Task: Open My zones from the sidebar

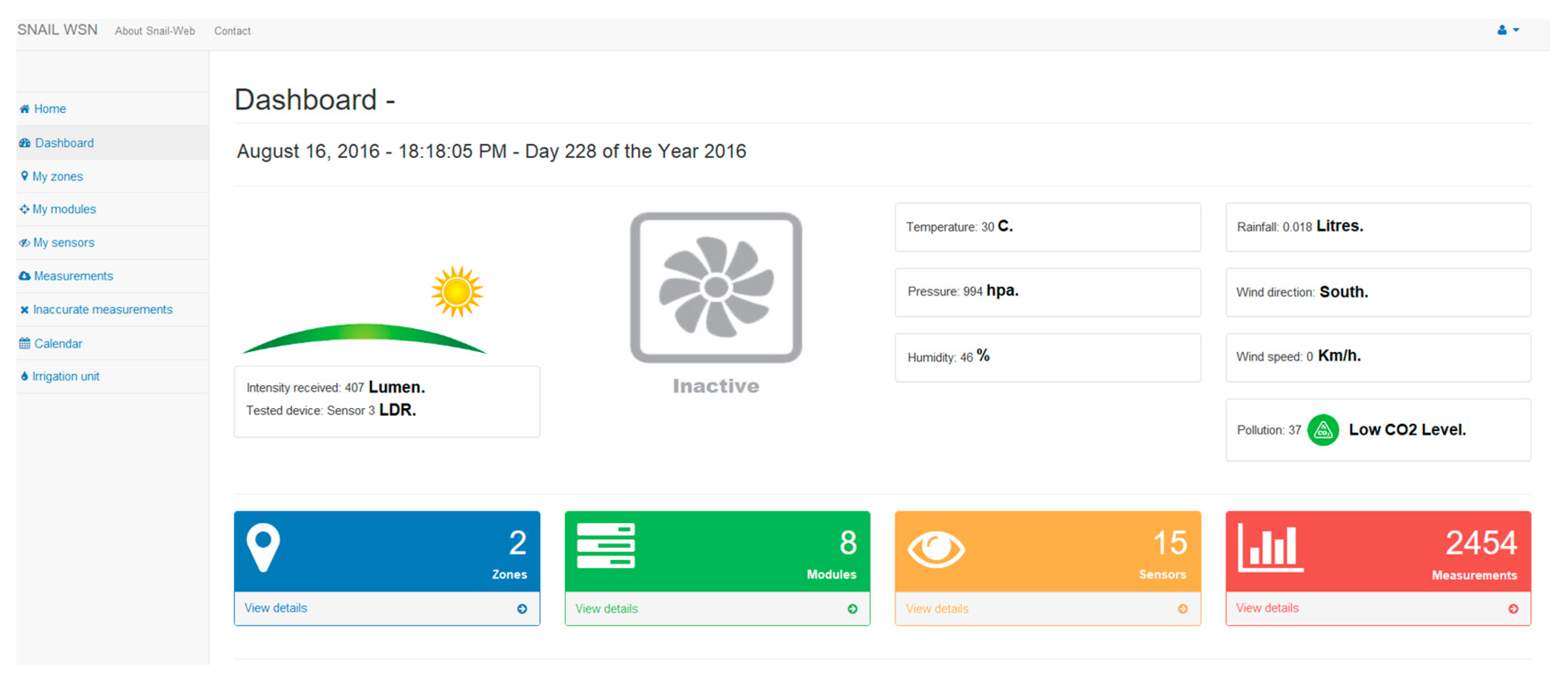Action: [57, 176]
